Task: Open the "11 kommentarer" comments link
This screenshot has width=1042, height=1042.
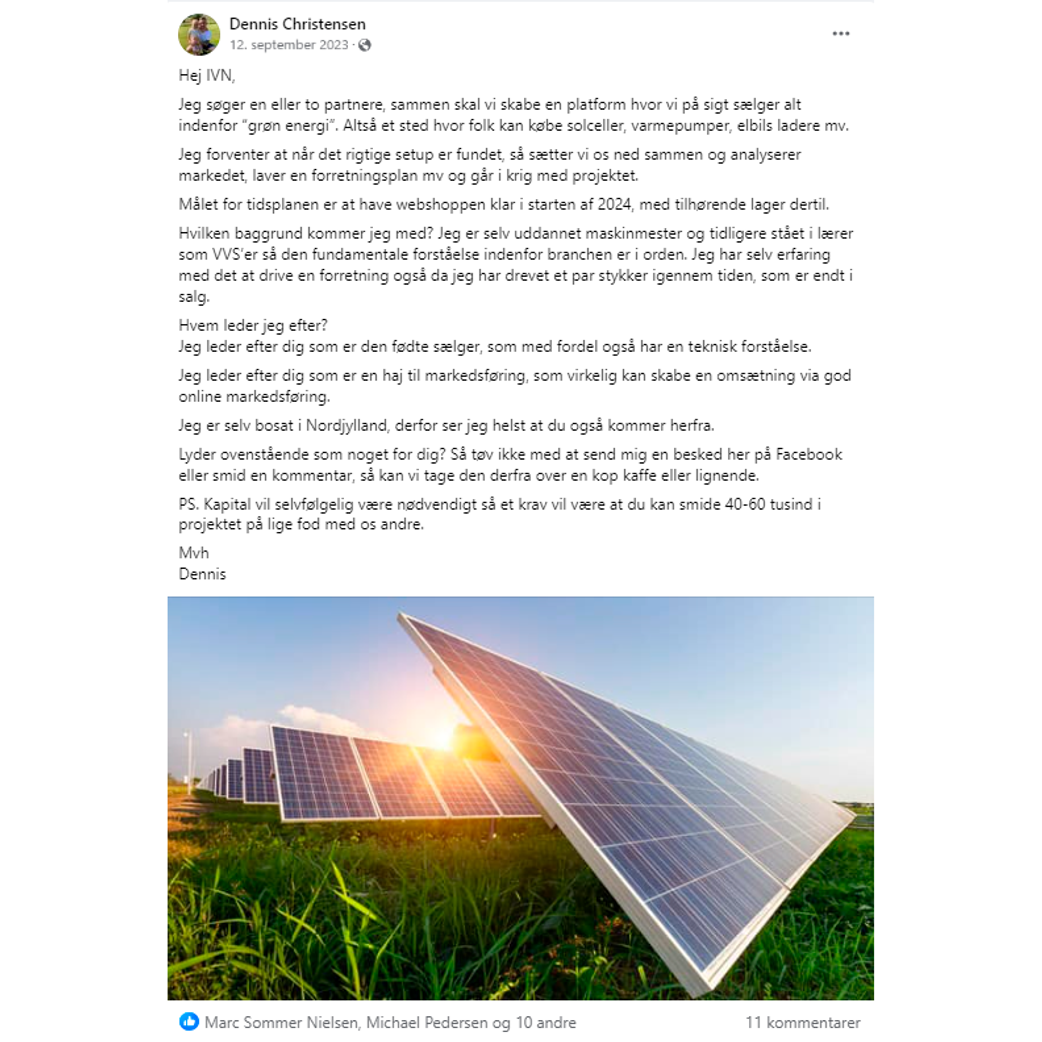Action: pyautogui.click(x=802, y=1022)
